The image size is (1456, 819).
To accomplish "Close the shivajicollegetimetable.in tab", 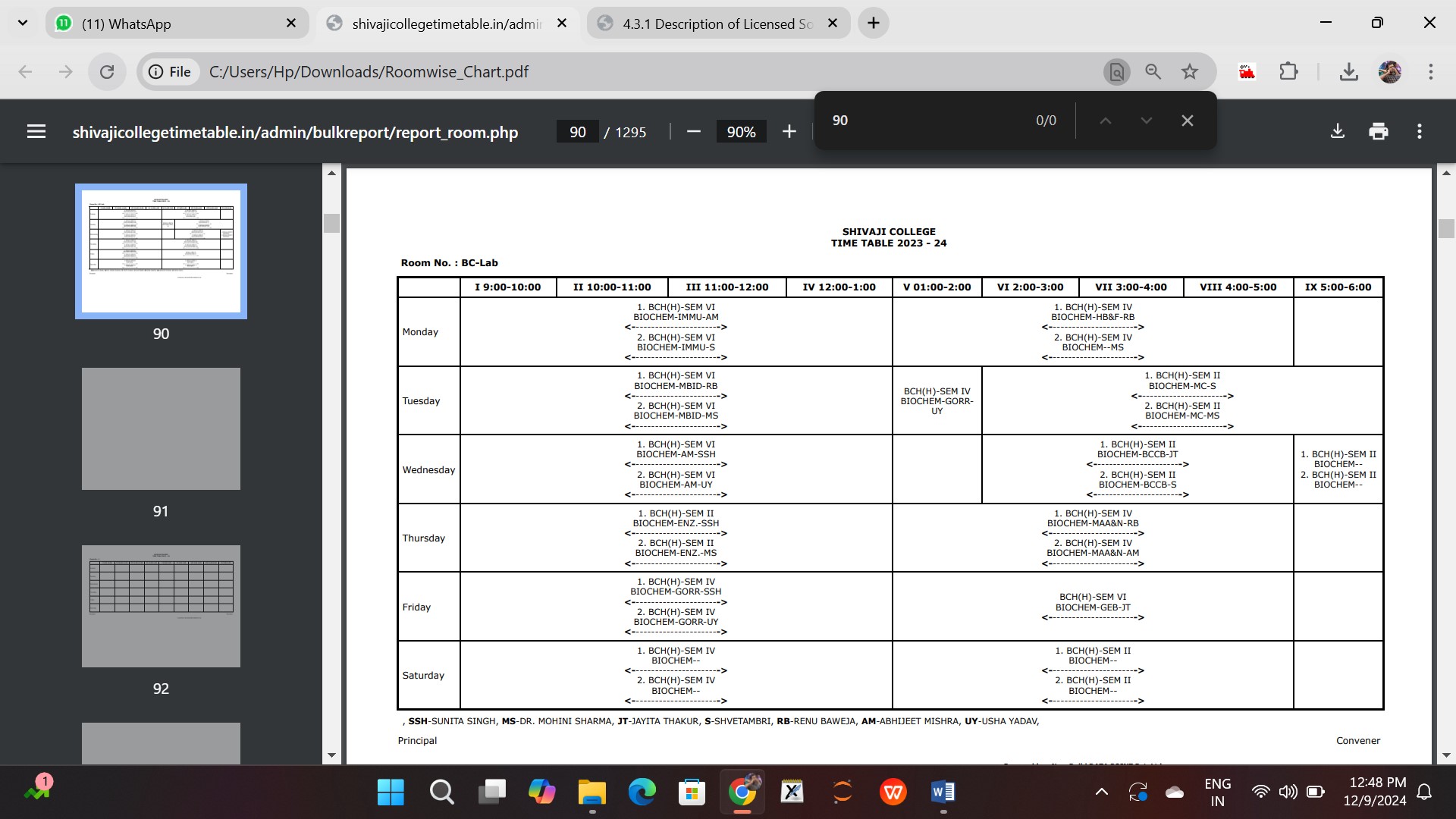I will click(x=562, y=24).
